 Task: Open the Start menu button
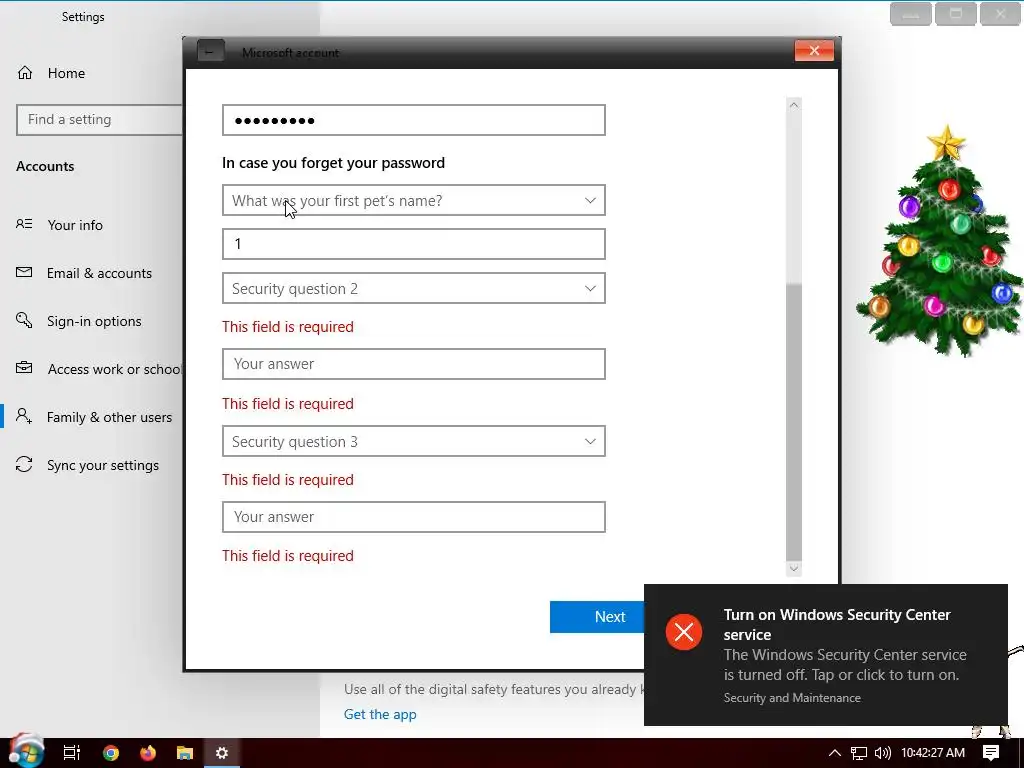[26, 751]
